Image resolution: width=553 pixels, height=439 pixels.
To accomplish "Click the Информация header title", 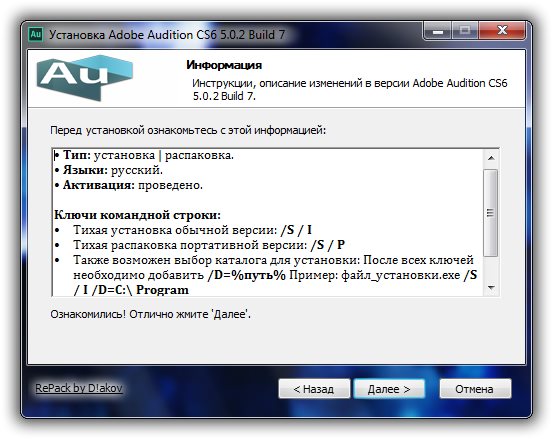I will point(224,65).
